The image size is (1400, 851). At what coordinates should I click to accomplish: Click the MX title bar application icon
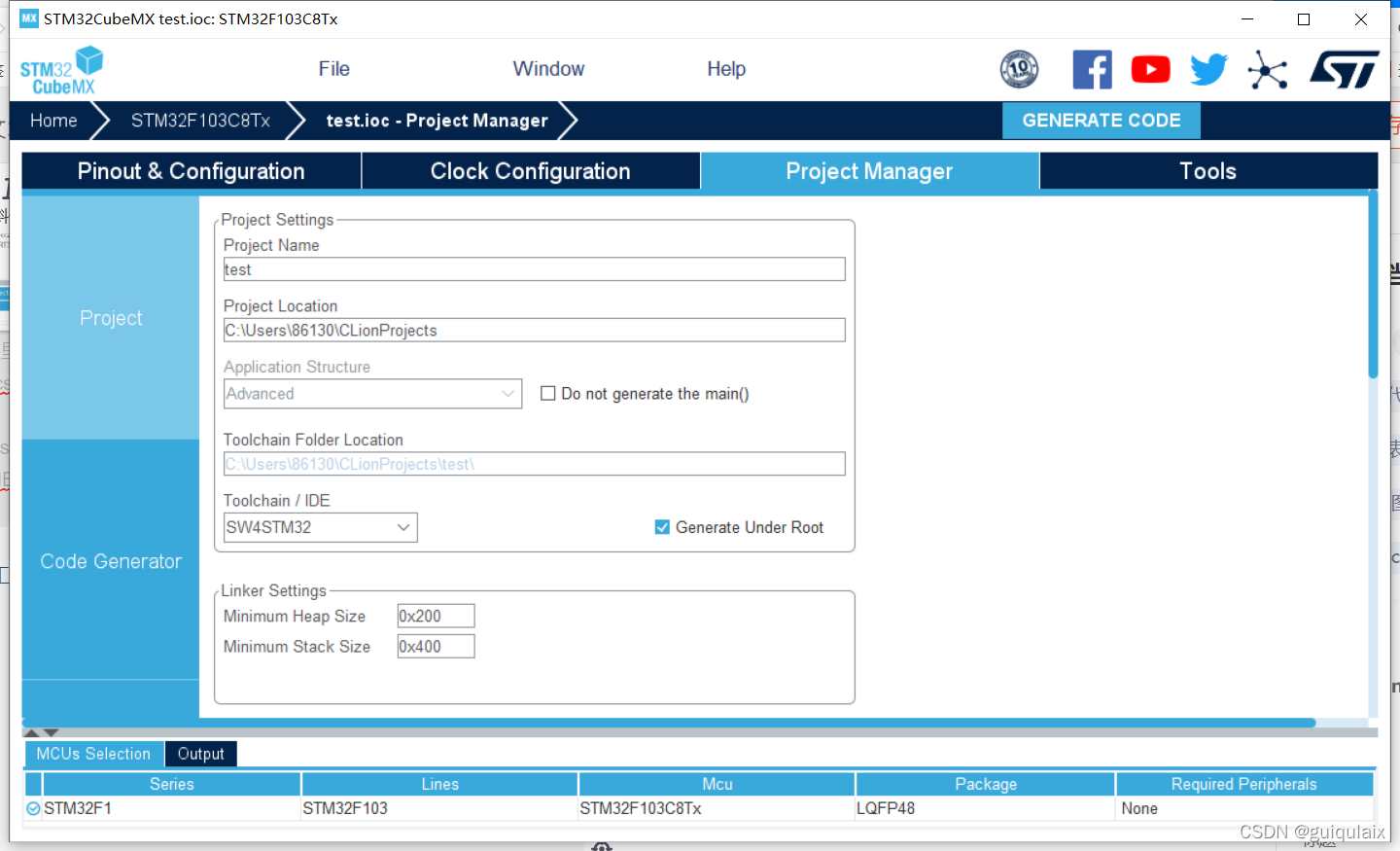pos(29,18)
